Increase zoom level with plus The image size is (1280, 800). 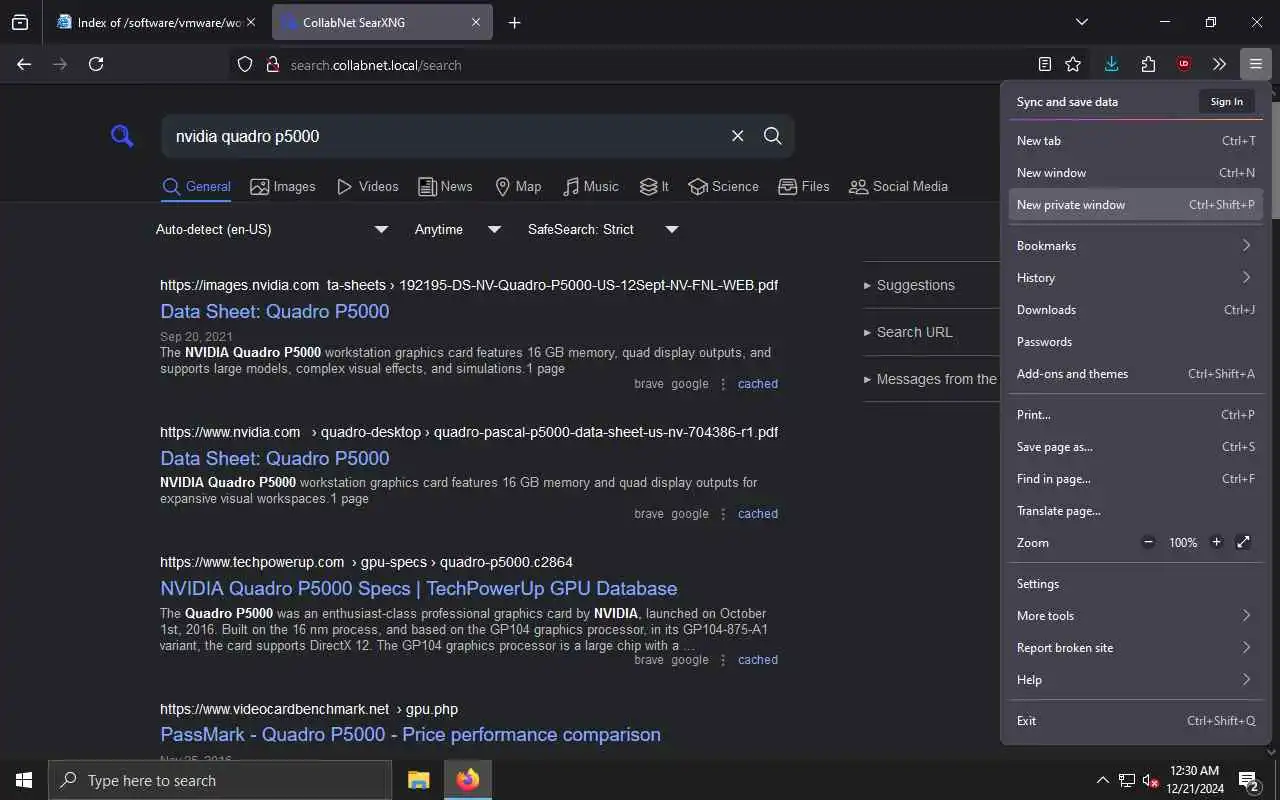pyautogui.click(x=1216, y=542)
